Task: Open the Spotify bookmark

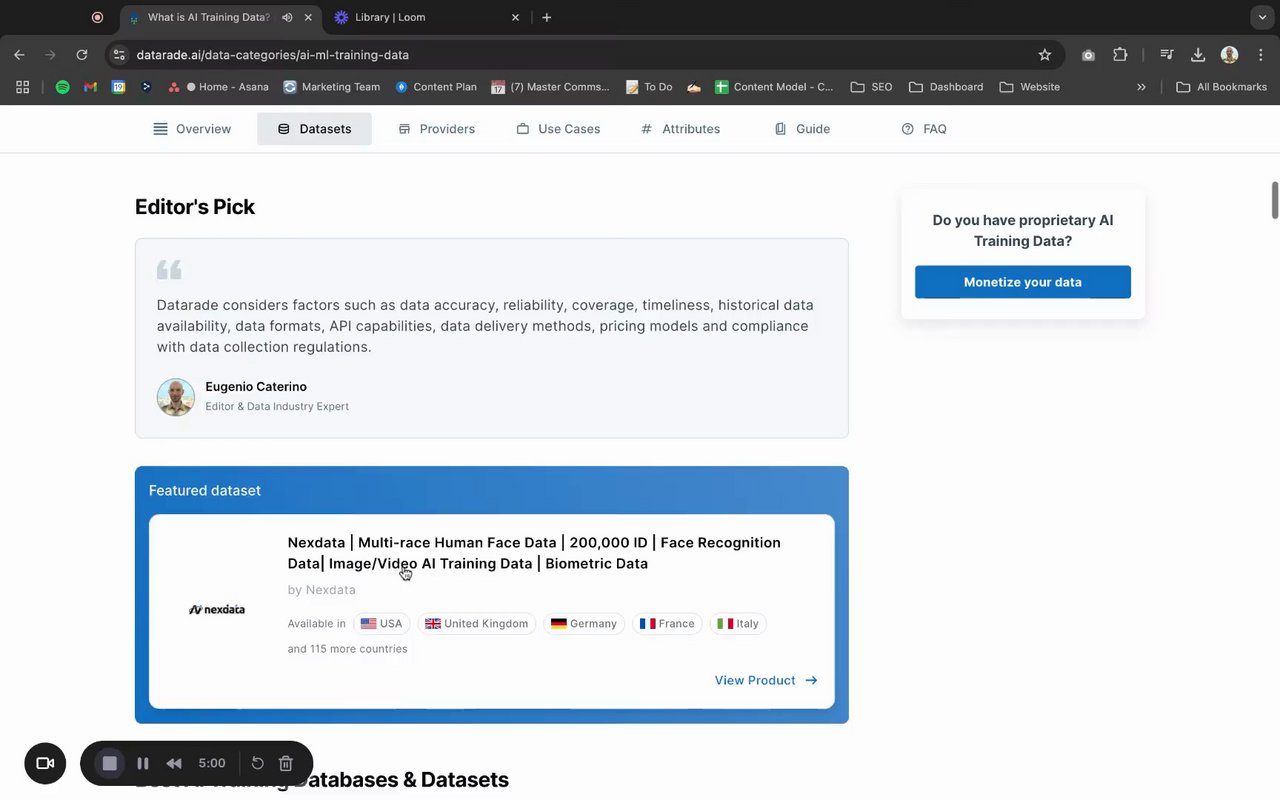Action: pyautogui.click(x=62, y=87)
